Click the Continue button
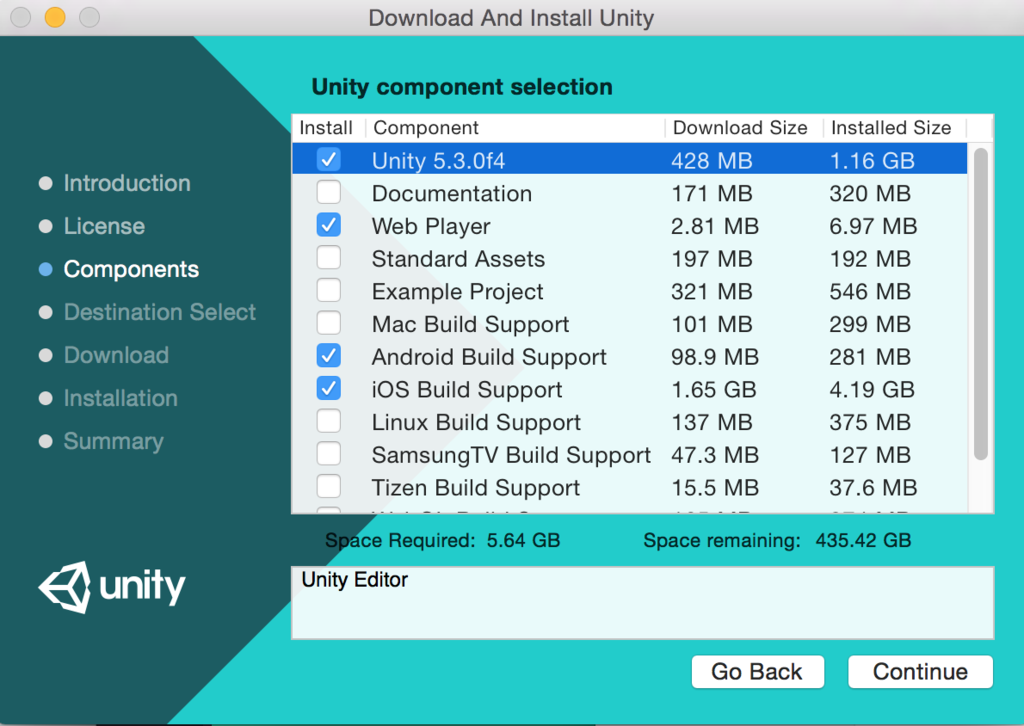This screenshot has width=1024, height=726. pos(919,671)
